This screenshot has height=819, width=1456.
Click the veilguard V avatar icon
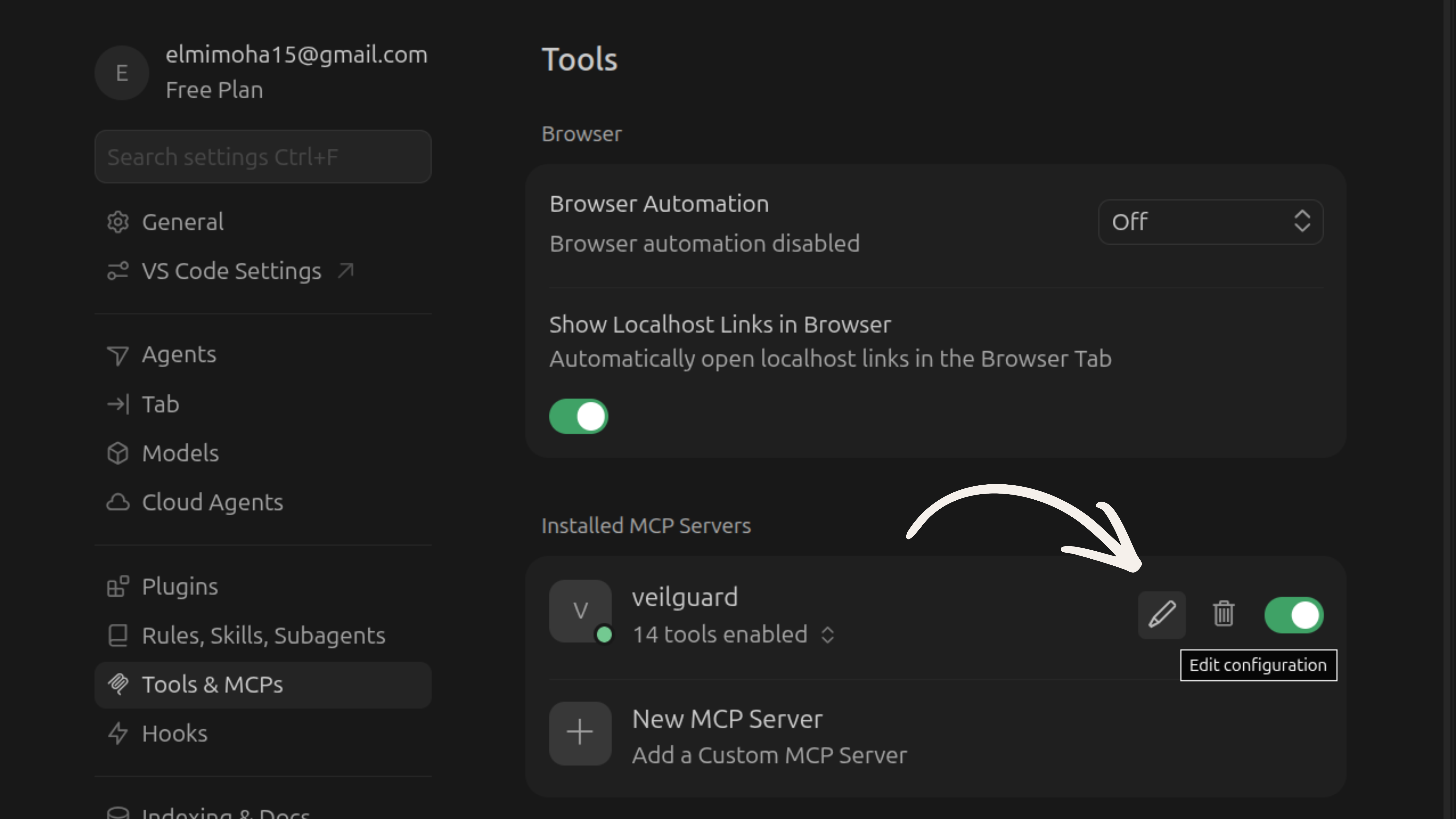(580, 611)
